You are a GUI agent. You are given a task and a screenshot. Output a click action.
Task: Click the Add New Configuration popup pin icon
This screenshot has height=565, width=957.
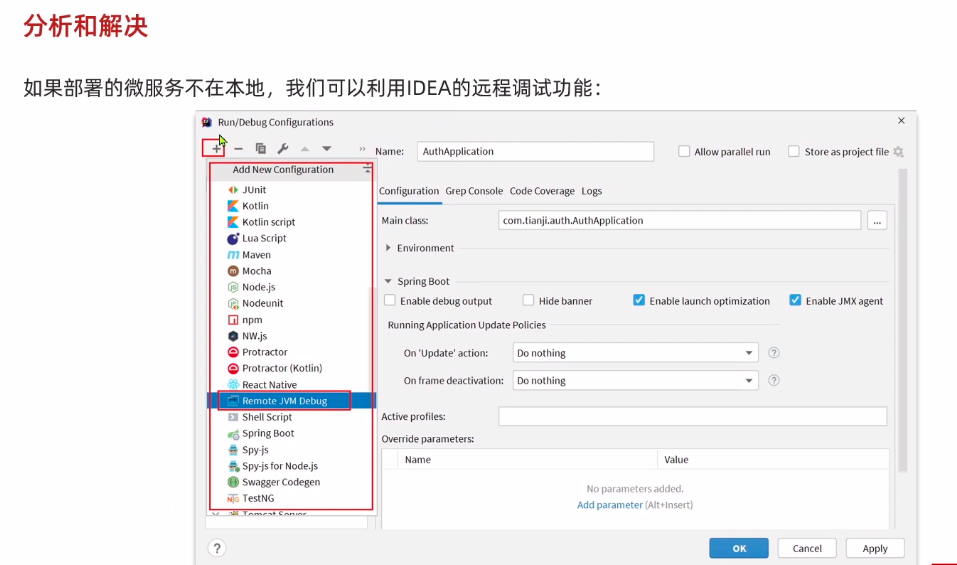(x=366, y=170)
